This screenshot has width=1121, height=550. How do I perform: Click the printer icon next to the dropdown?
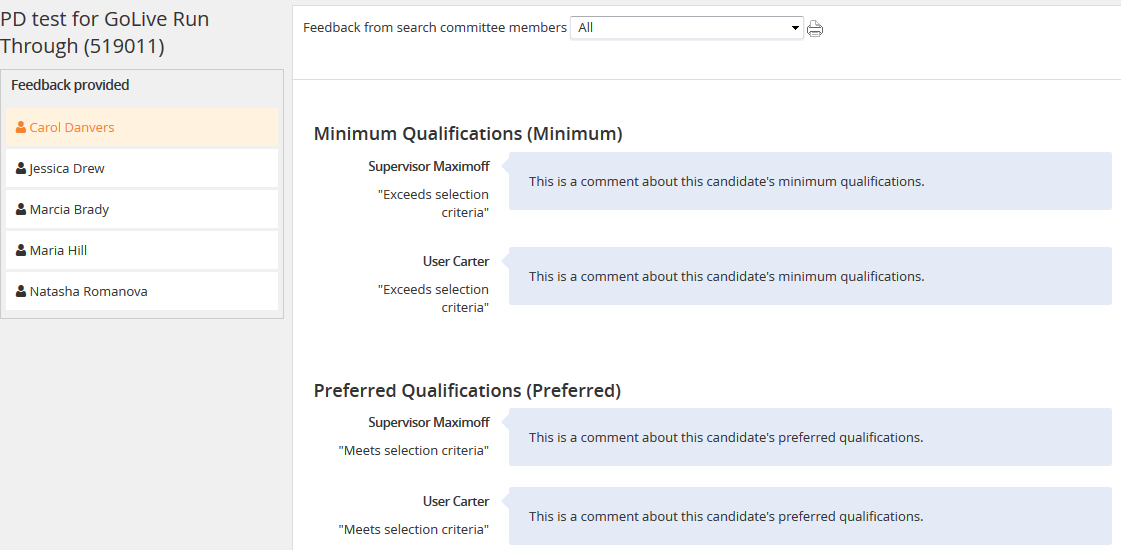tap(815, 29)
